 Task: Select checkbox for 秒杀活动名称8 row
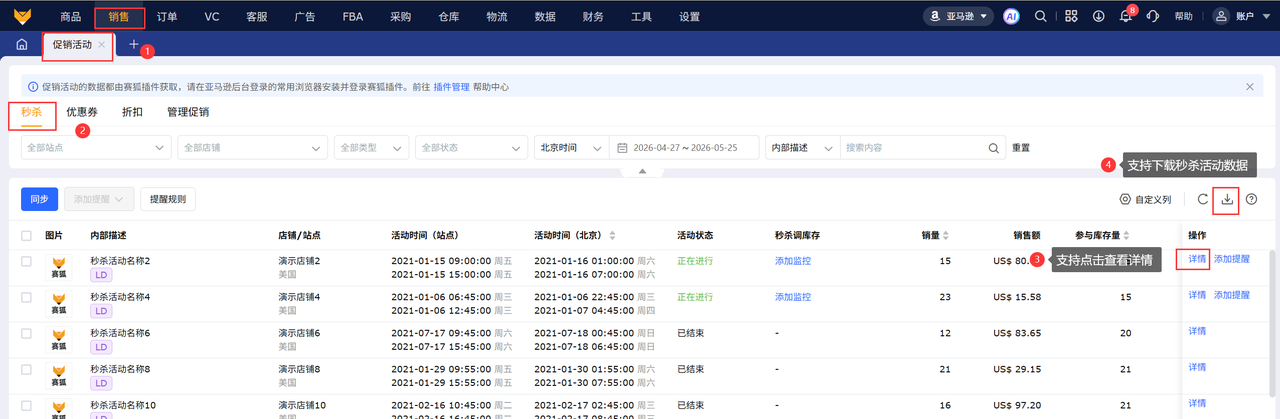(27, 369)
